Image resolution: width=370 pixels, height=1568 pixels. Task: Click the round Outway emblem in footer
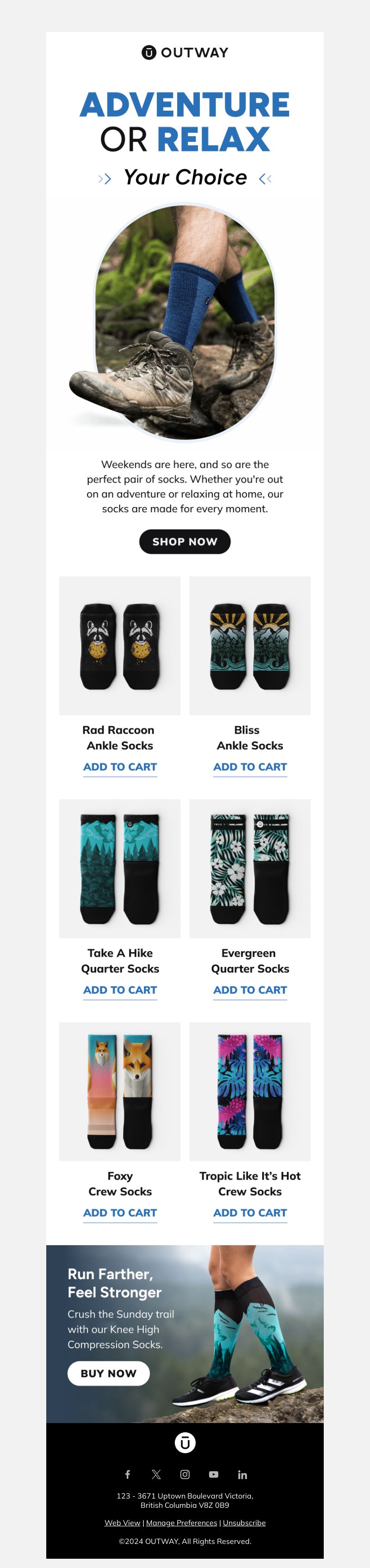(x=185, y=1442)
